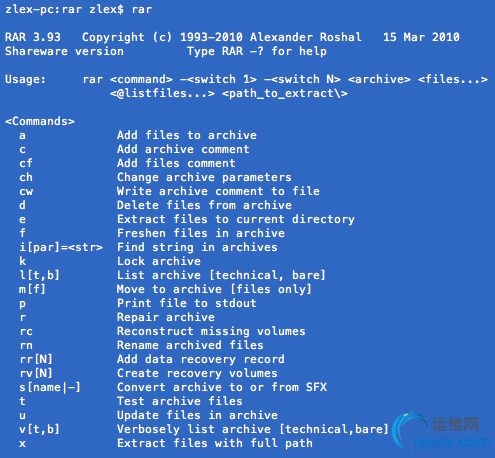The width and height of the screenshot is (495, 458).
Task: Click the <Commands> section header
Action: 40,121
